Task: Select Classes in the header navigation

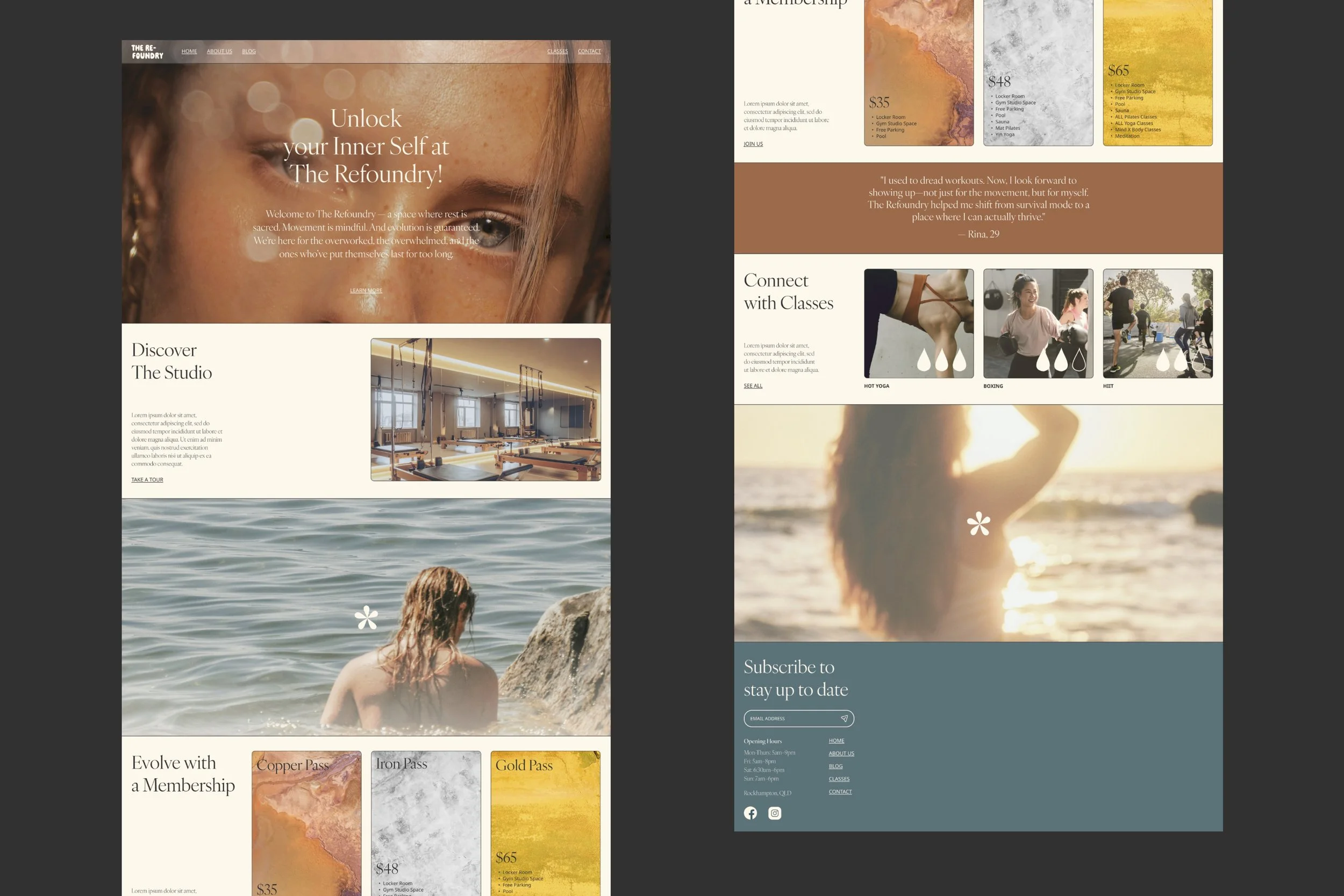Action: tap(557, 52)
